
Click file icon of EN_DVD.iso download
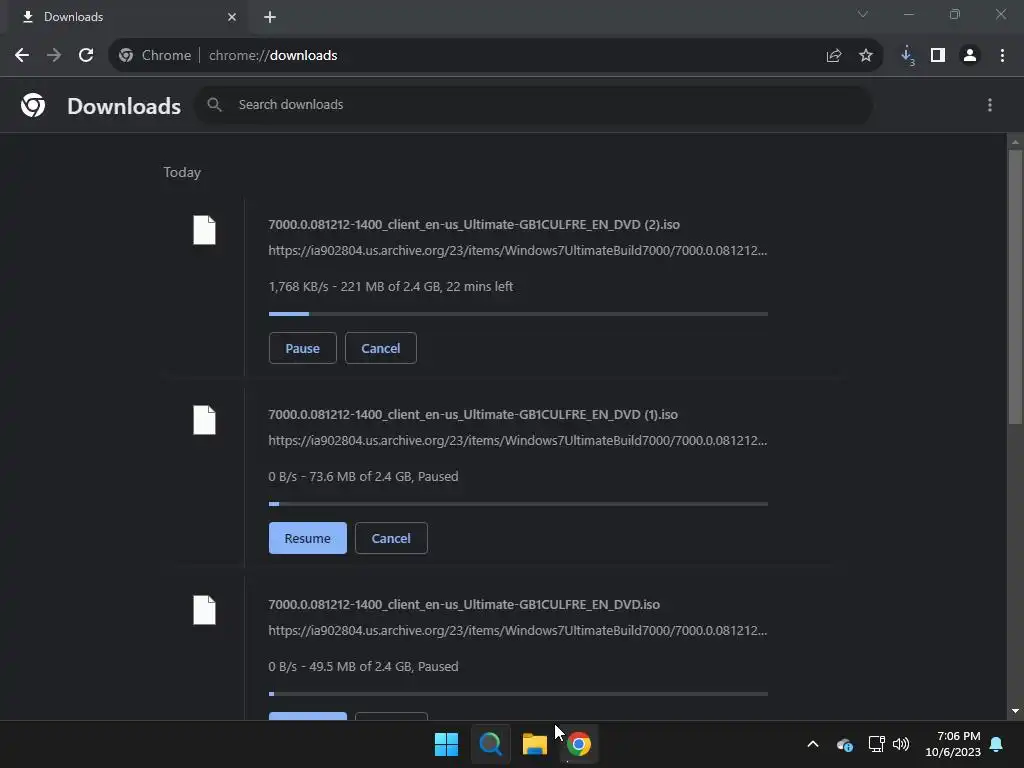click(x=204, y=610)
